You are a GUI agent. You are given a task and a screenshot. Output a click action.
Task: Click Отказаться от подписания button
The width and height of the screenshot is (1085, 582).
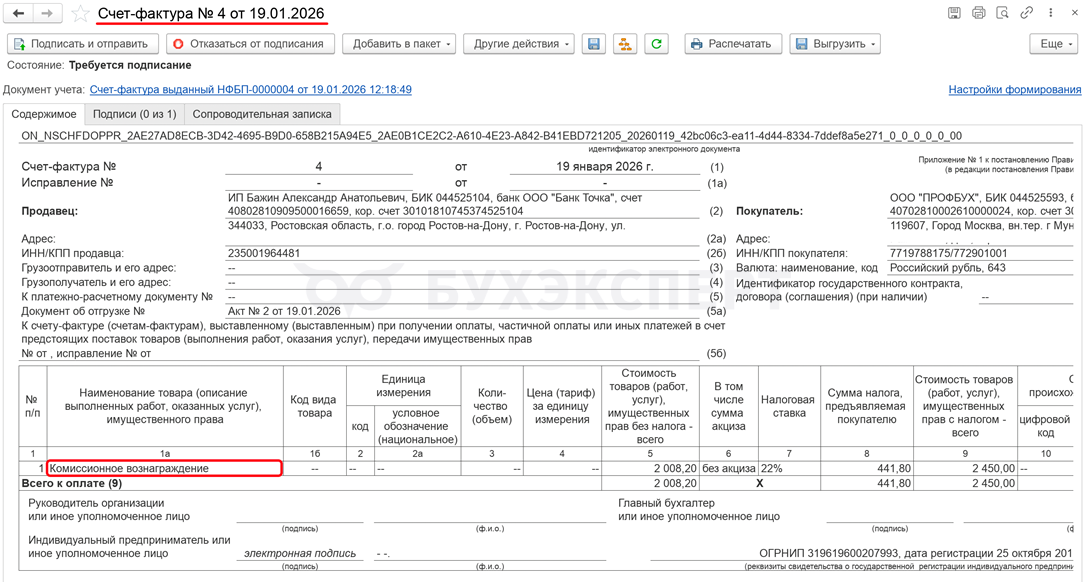pyautogui.click(x=250, y=44)
